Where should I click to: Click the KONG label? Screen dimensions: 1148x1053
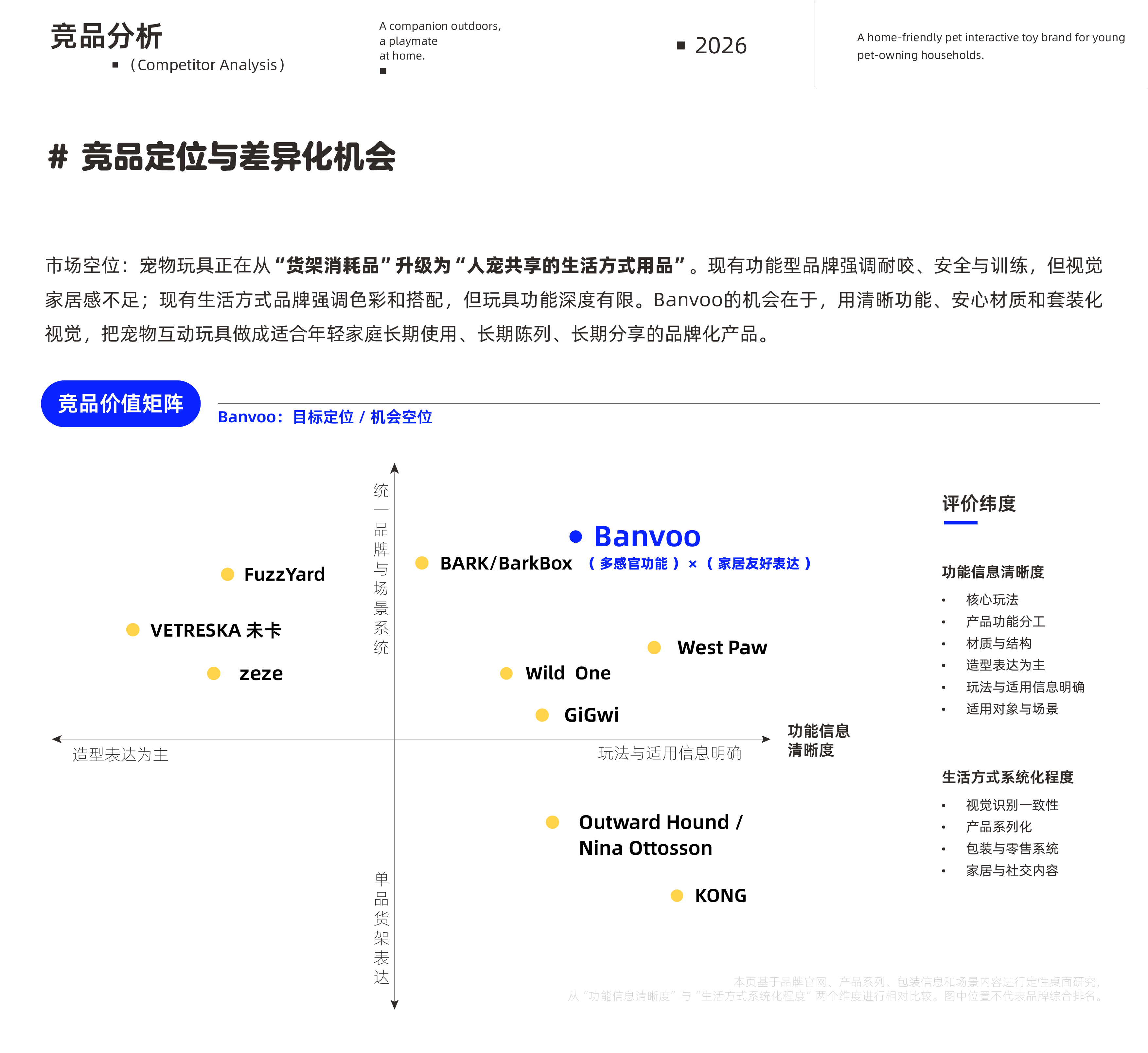[x=720, y=896]
